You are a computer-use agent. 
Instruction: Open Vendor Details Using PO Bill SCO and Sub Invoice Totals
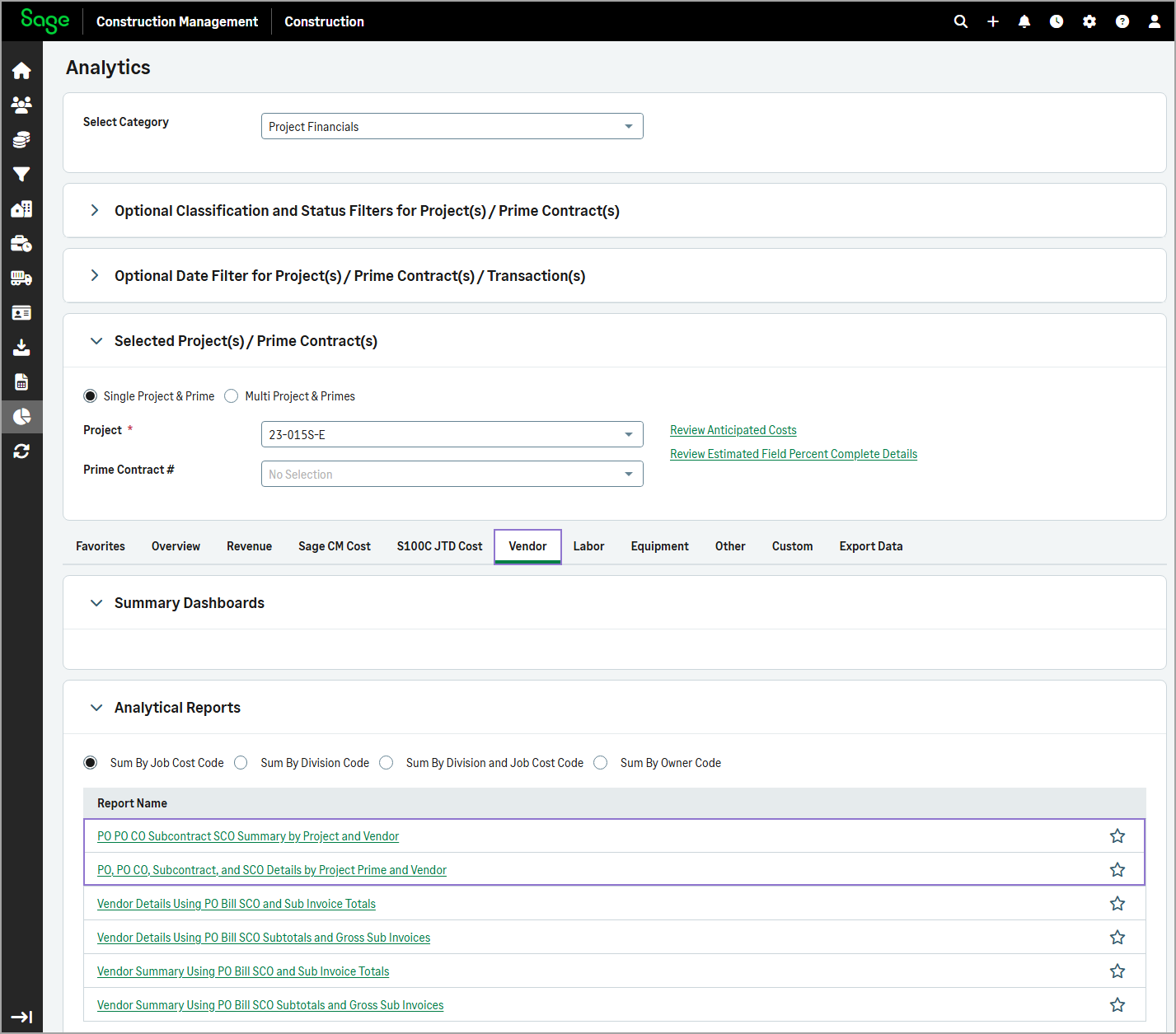237,904
